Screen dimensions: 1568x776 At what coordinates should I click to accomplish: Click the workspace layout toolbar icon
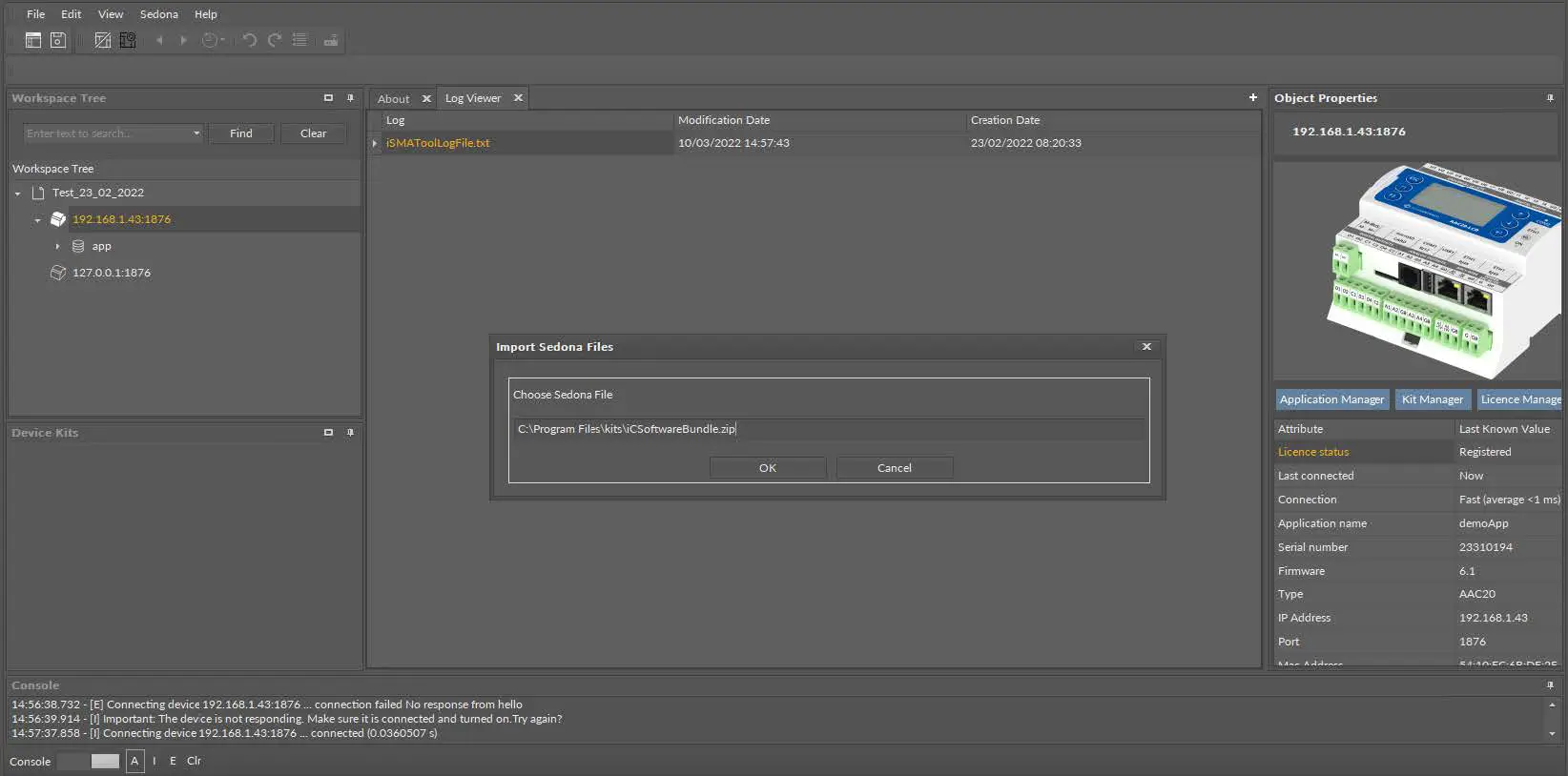pos(33,40)
